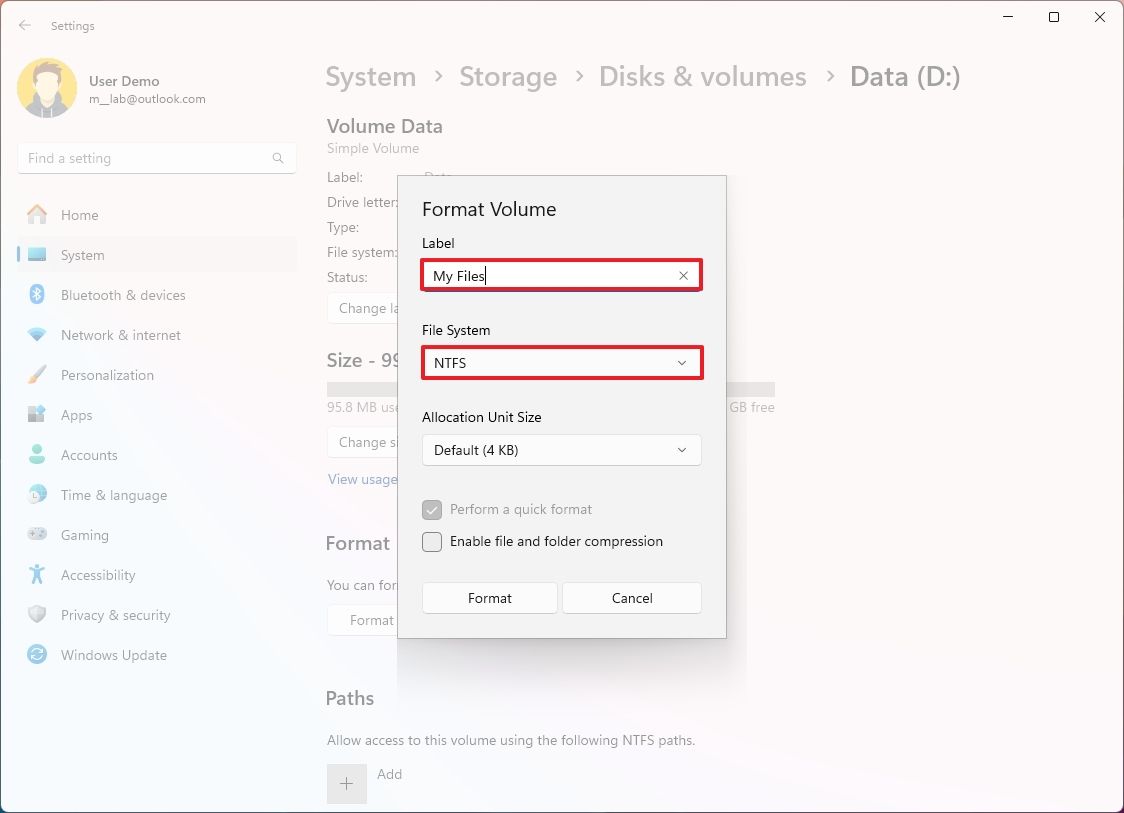This screenshot has height=813, width=1124.
Task: Open Time & language settings
Action: (37, 495)
